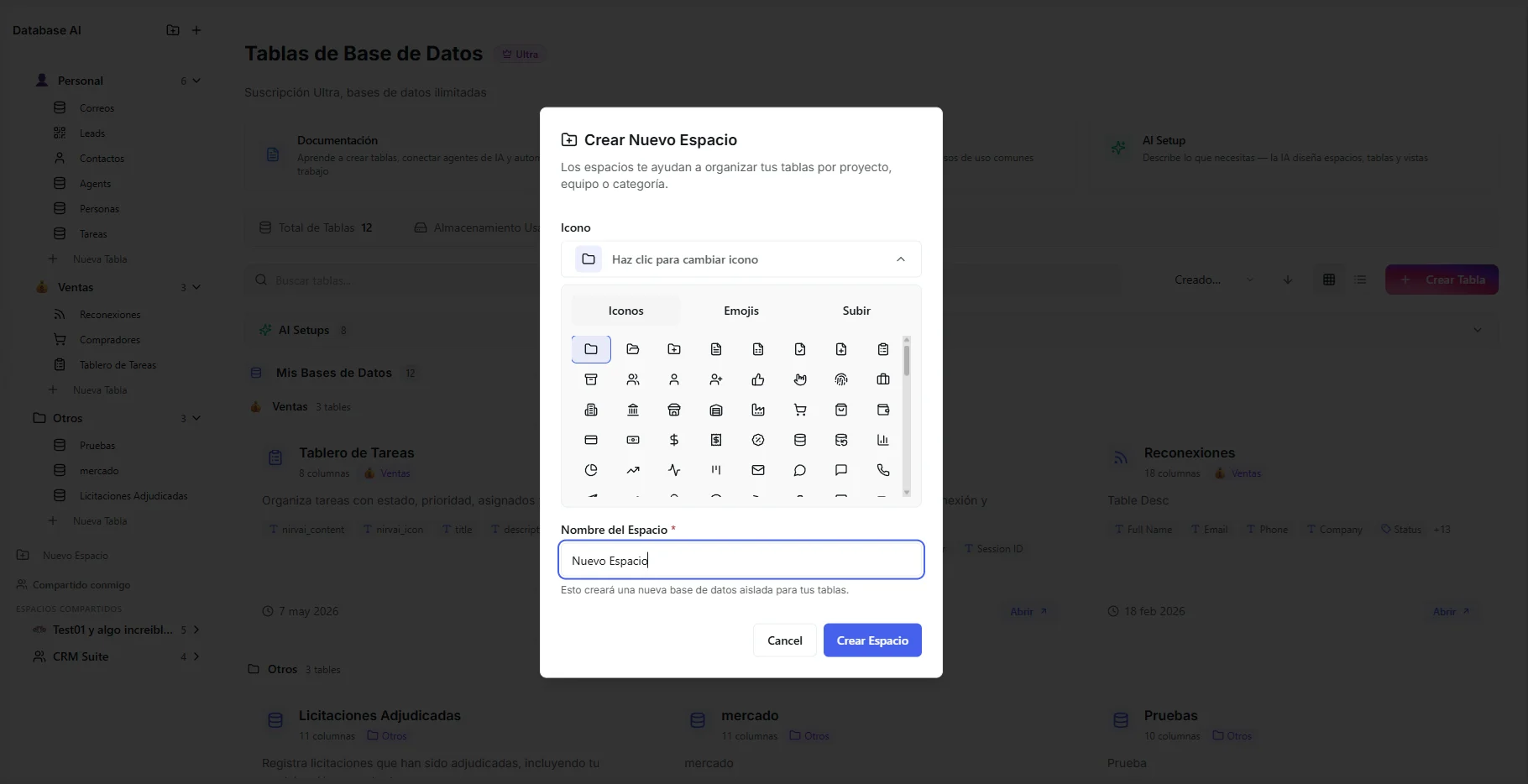1528x784 pixels.
Task: Pick the database cylinder icon
Action: click(x=800, y=440)
